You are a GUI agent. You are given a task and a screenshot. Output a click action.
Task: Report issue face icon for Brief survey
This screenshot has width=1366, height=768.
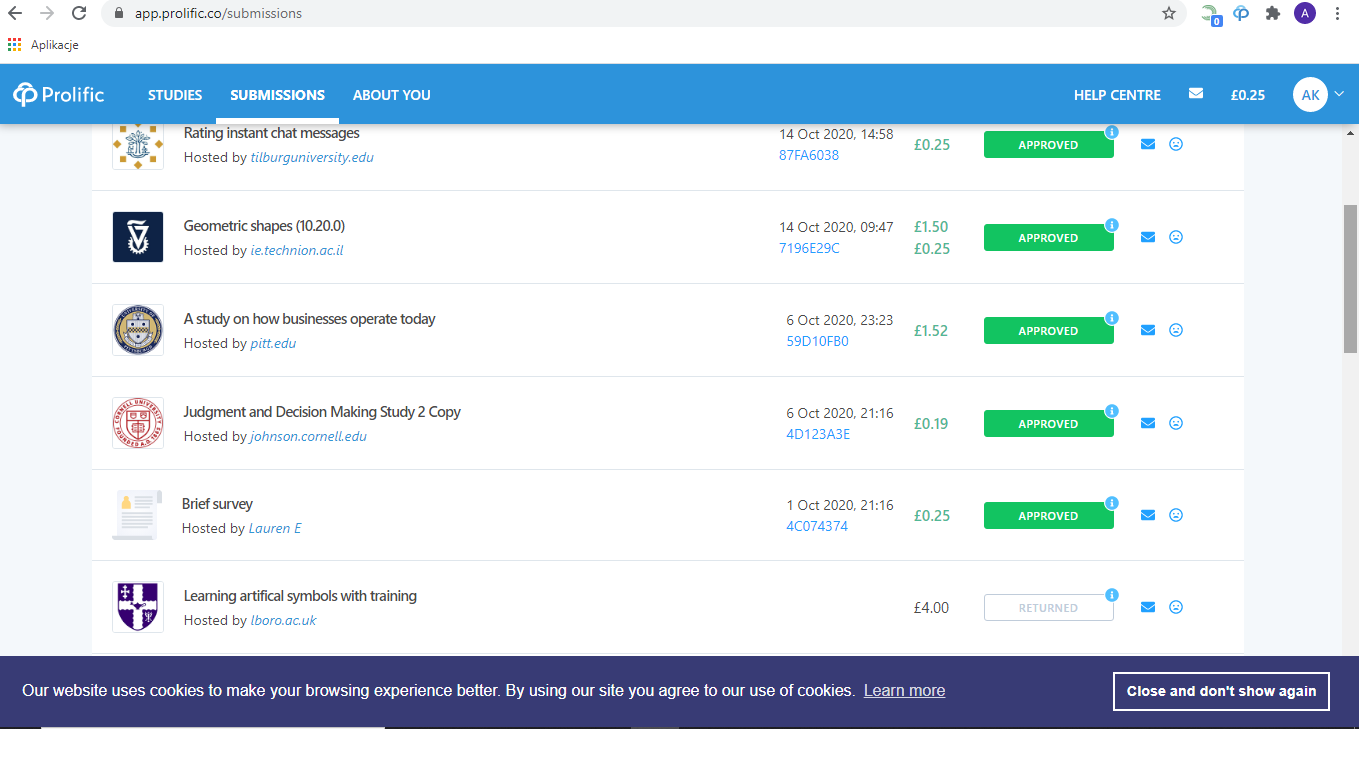(1176, 515)
